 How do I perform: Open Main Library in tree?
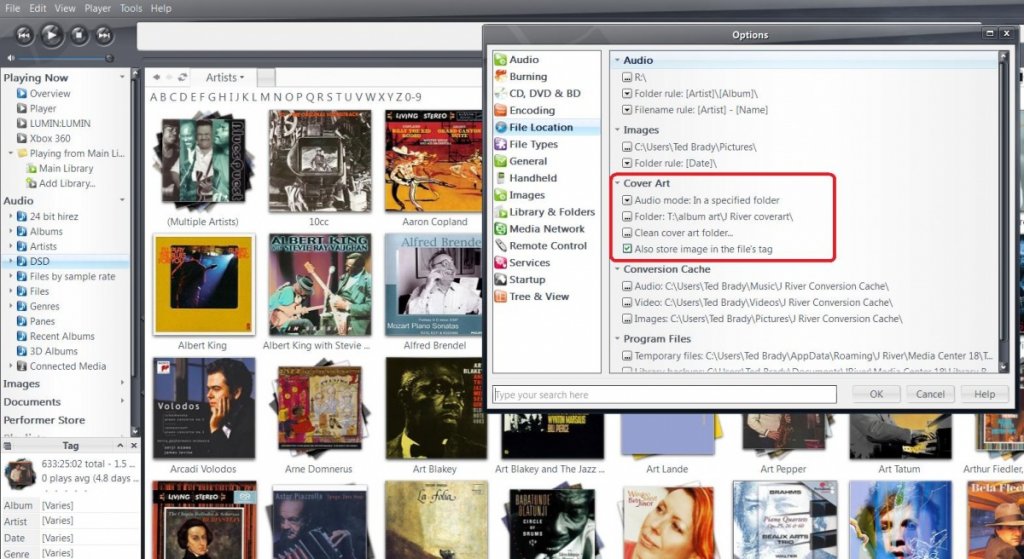click(65, 168)
